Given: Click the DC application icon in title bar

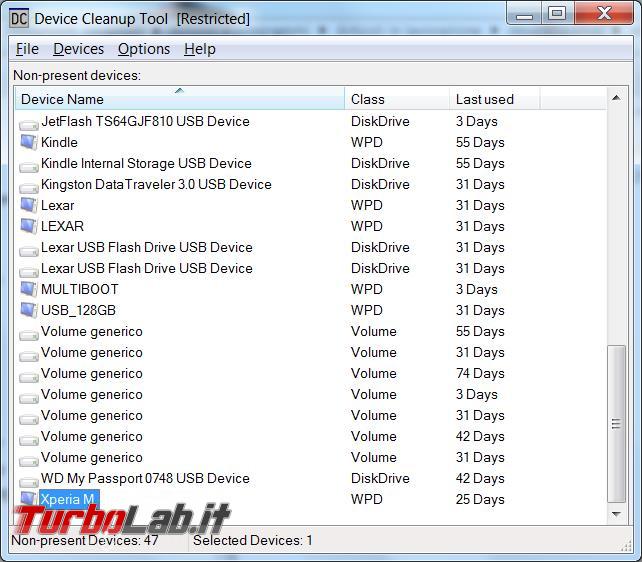Looking at the screenshot, I should pyautogui.click(x=19, y=19).
